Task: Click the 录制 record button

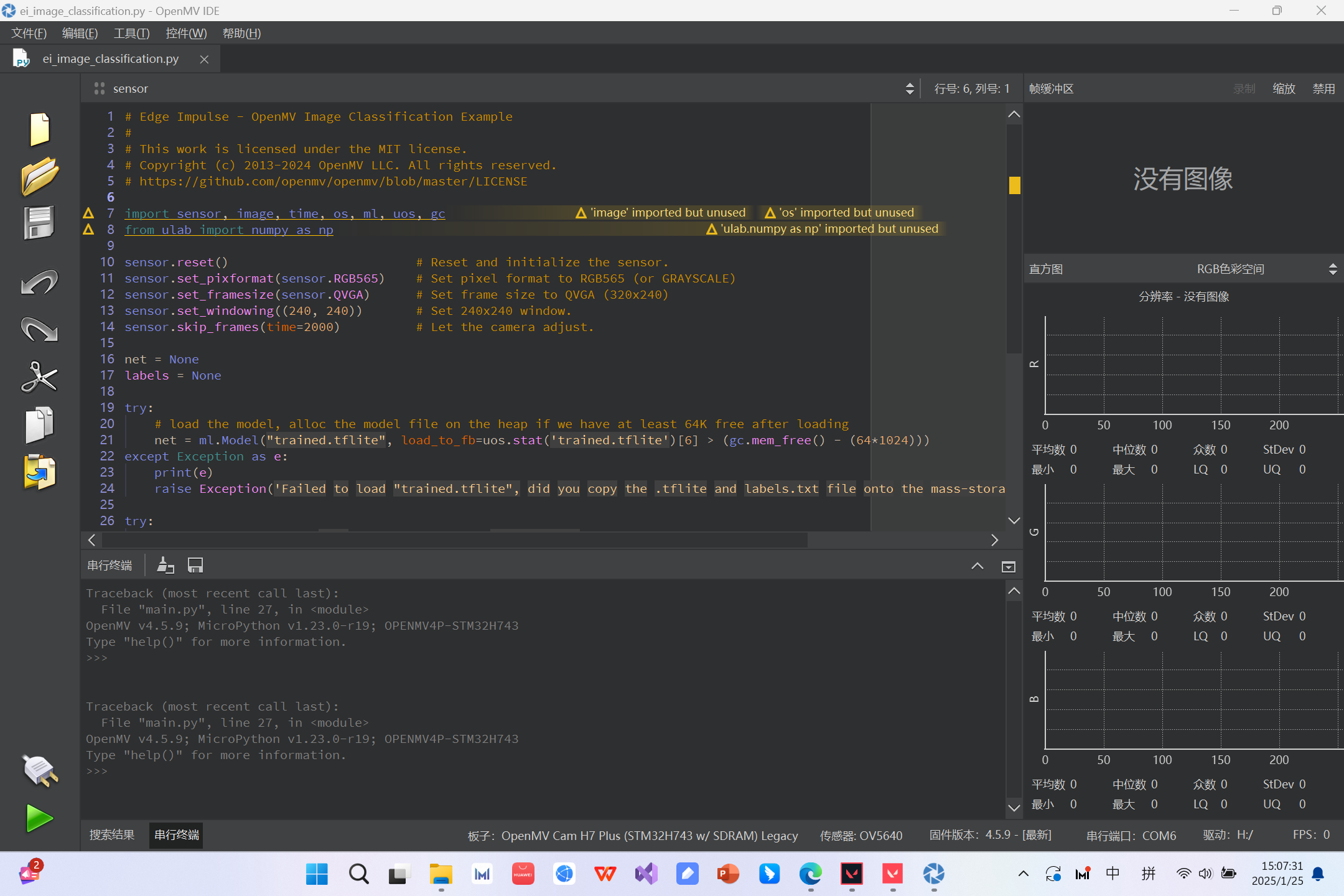Action: [x=1244, y=88]
